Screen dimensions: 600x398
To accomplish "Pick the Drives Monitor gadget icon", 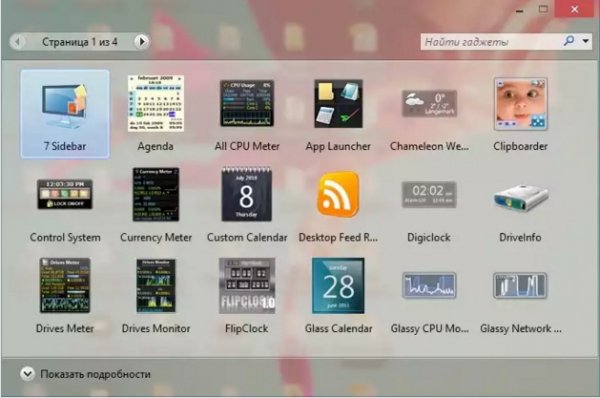I will click(156, 285).
